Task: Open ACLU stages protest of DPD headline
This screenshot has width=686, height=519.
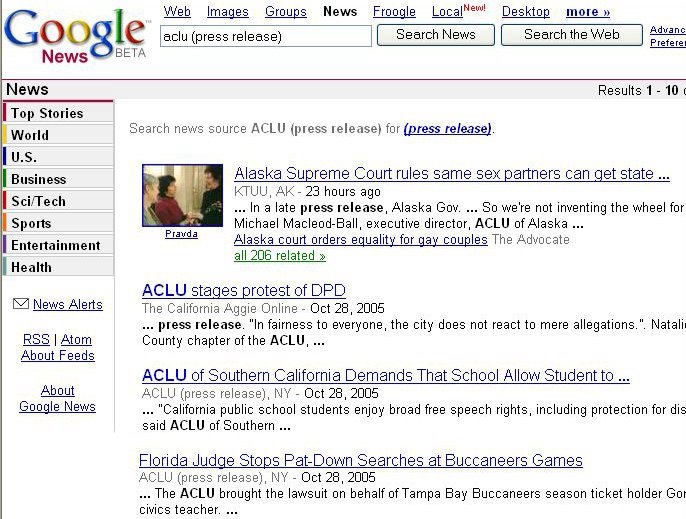Action: (244, 290)
